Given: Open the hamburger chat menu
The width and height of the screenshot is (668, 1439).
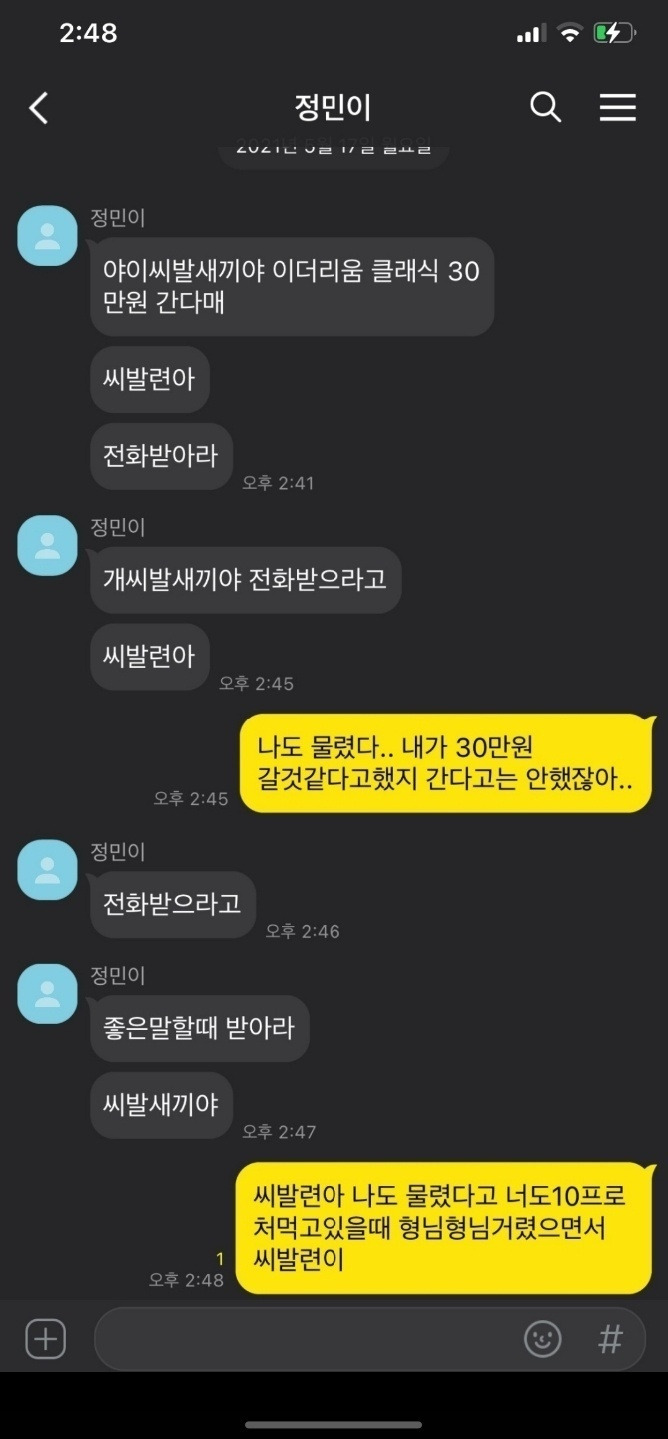Looking at the screenshot, I should [618, 107].
